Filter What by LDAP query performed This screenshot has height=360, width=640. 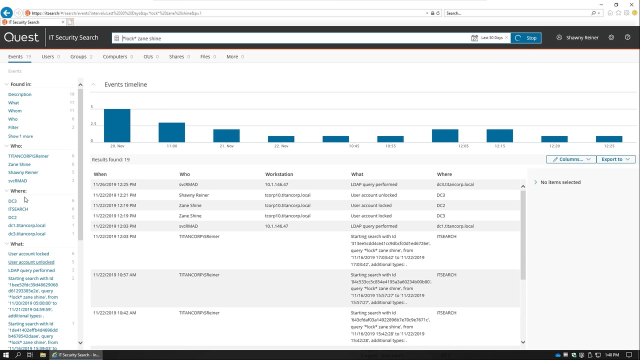point(31,270)
